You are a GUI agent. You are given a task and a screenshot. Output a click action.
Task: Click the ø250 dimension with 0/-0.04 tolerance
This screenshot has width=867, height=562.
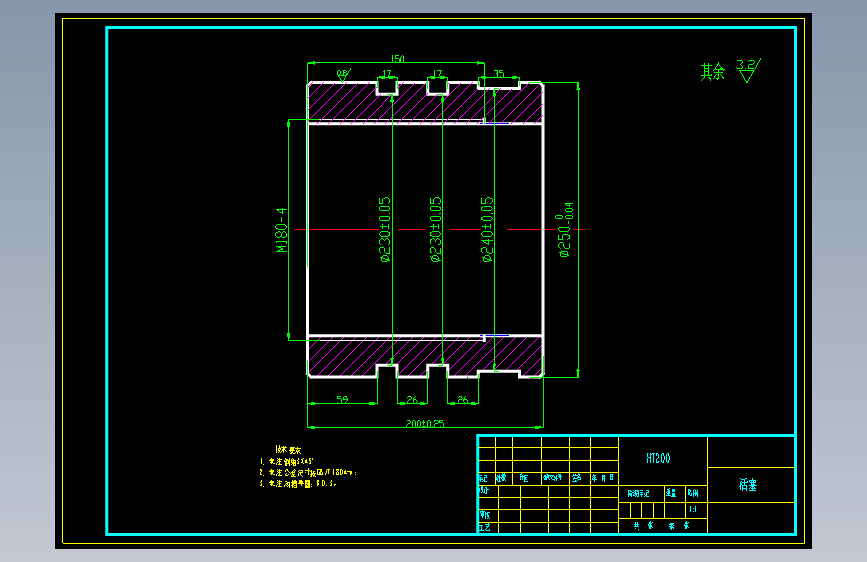coord(566,230)
